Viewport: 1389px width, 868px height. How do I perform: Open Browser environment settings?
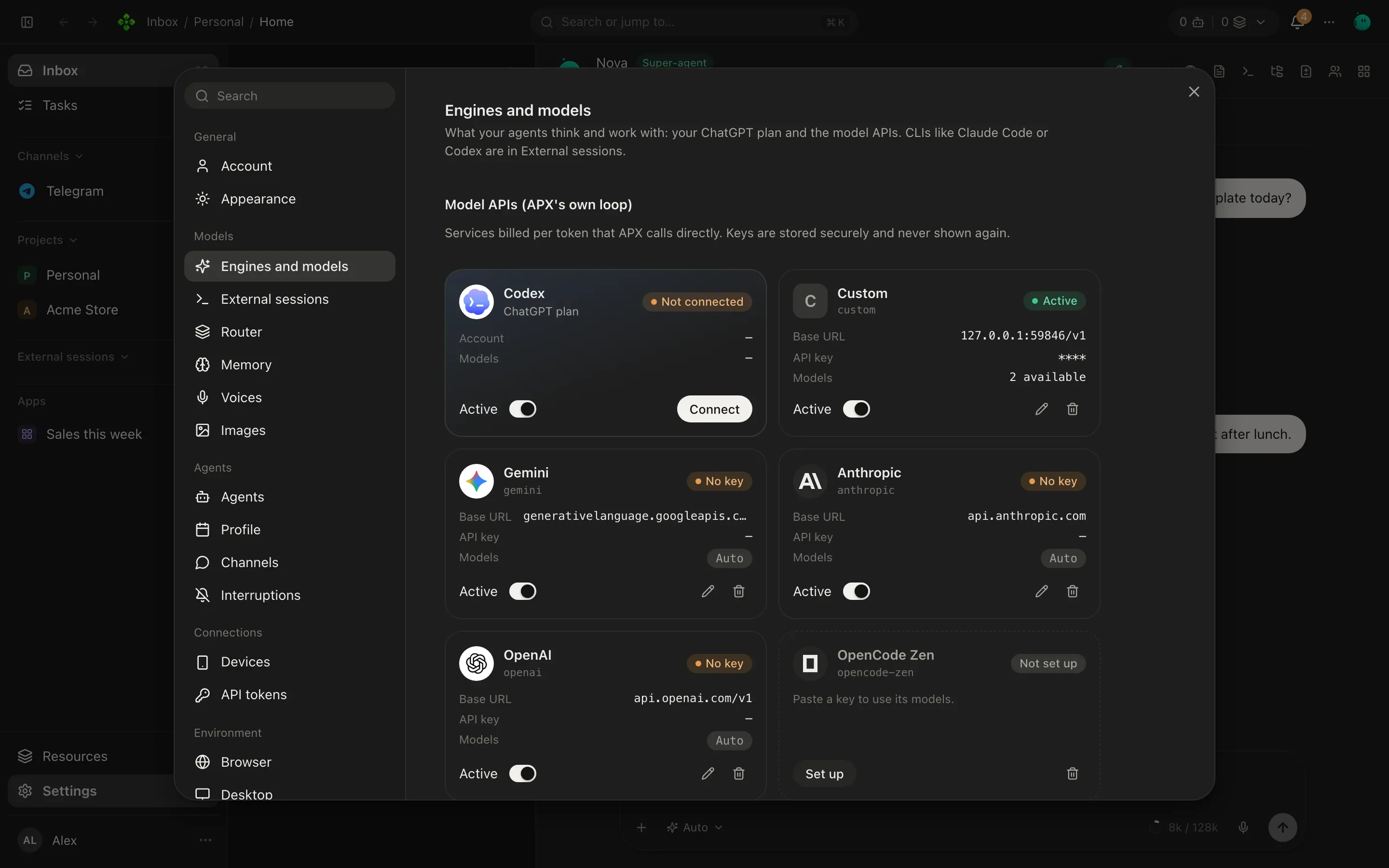tap(289, 762)
